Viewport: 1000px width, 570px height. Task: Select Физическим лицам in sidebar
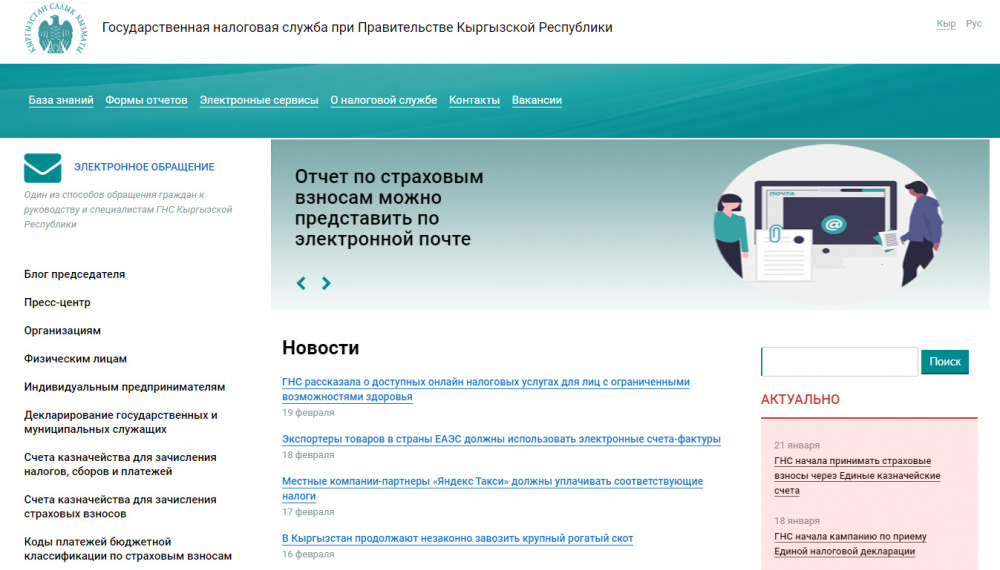click(75, 358)
